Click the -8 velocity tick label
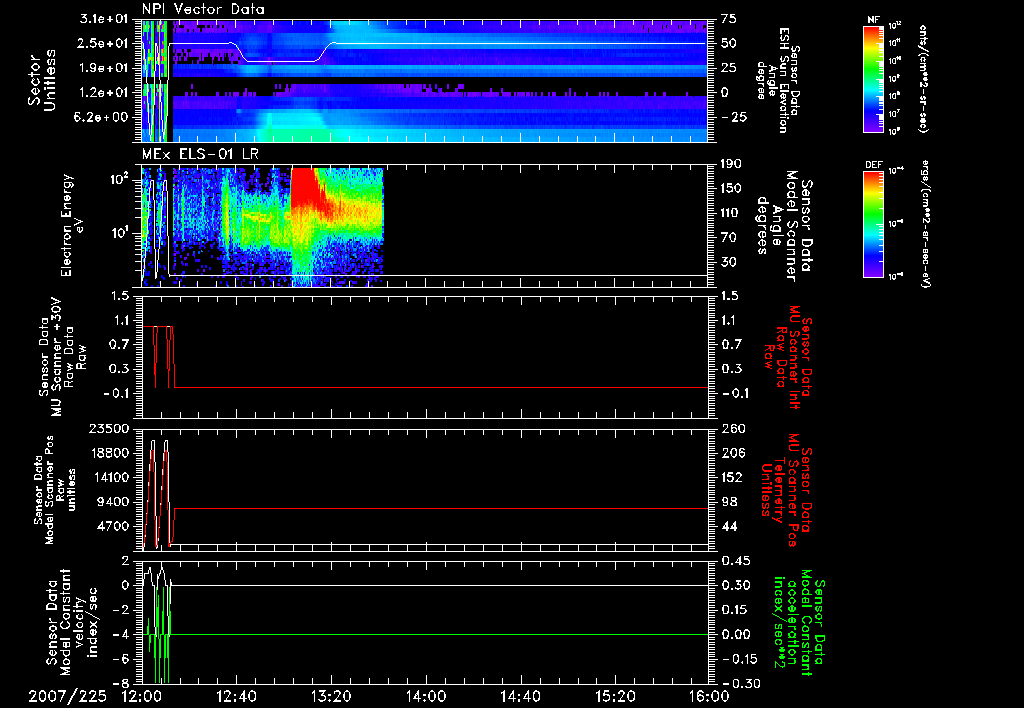The width and height of the screenshot is (1024, 708). pyautogui.click(x=121, y=683)
